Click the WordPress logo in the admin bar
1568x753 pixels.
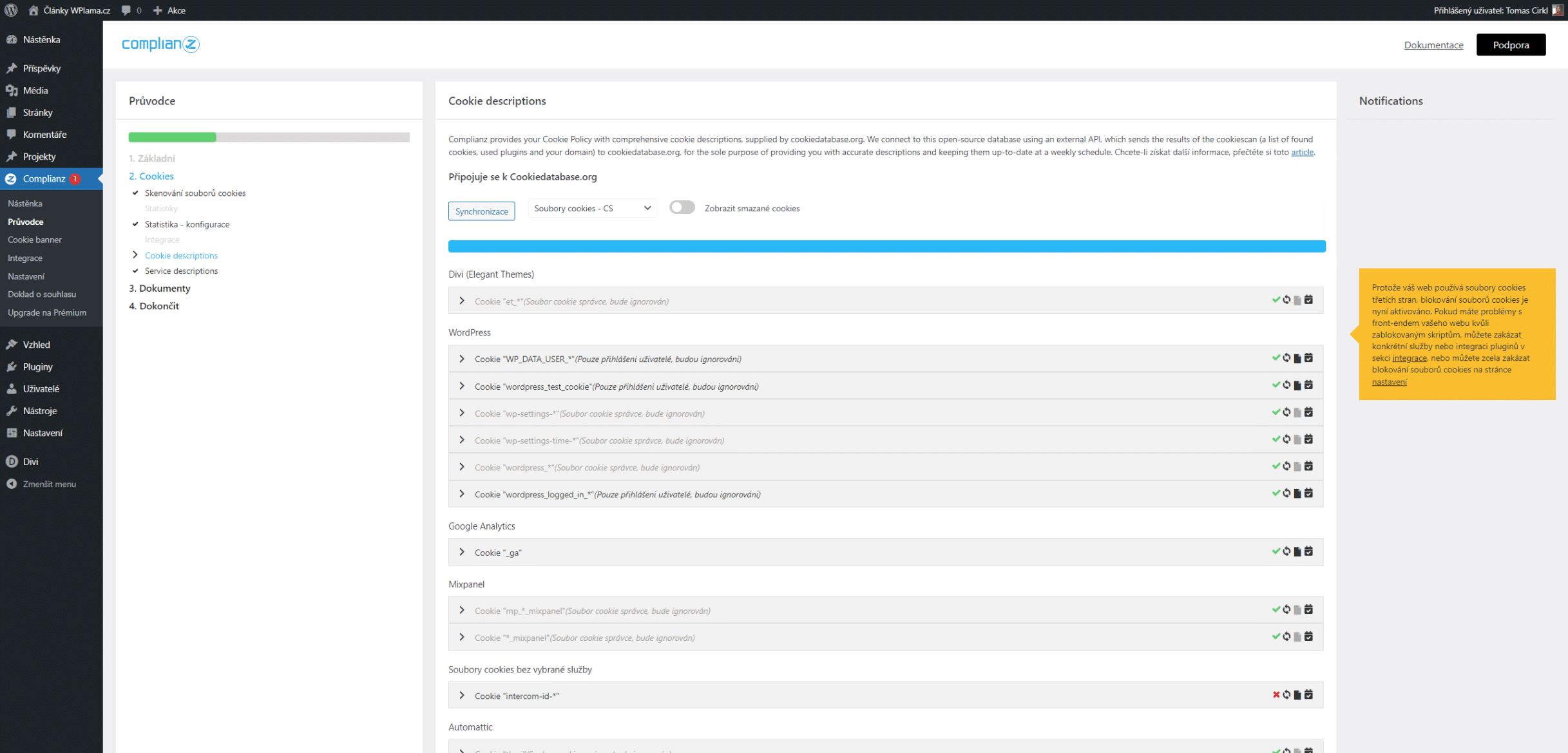tap(11, 10)
